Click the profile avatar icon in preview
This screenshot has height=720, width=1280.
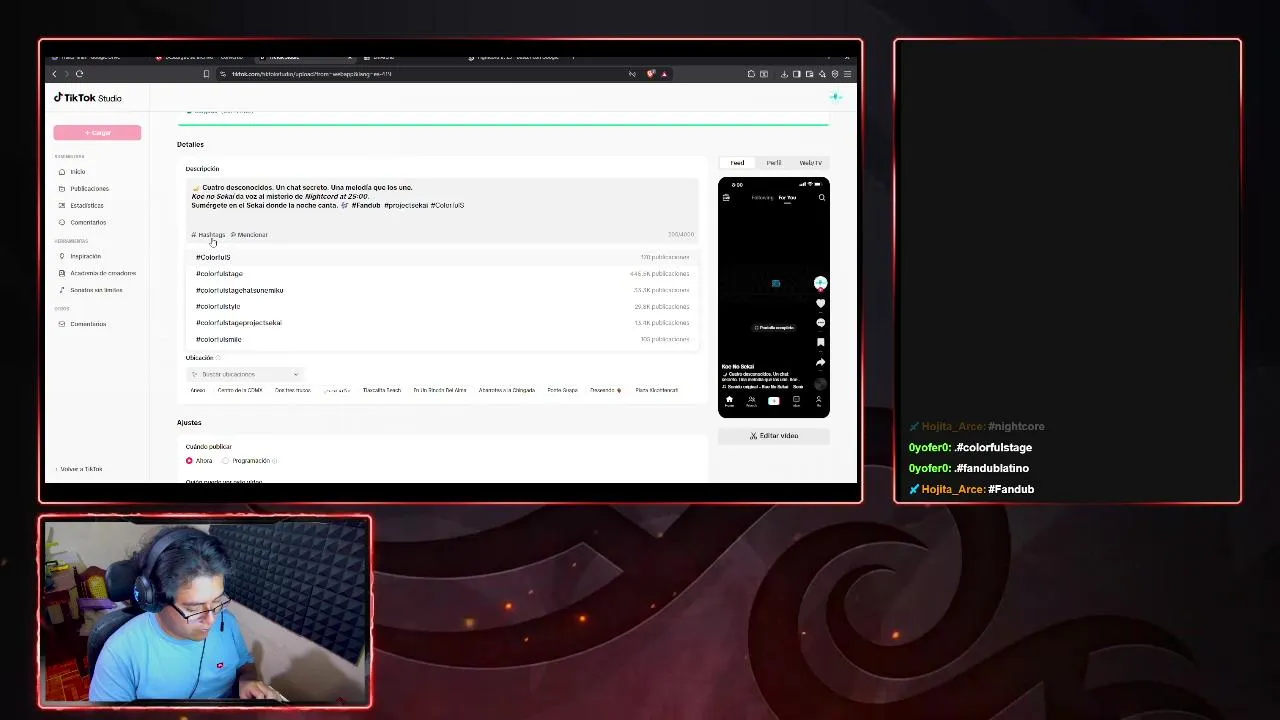pyautogui.click(x=820, y=283)
